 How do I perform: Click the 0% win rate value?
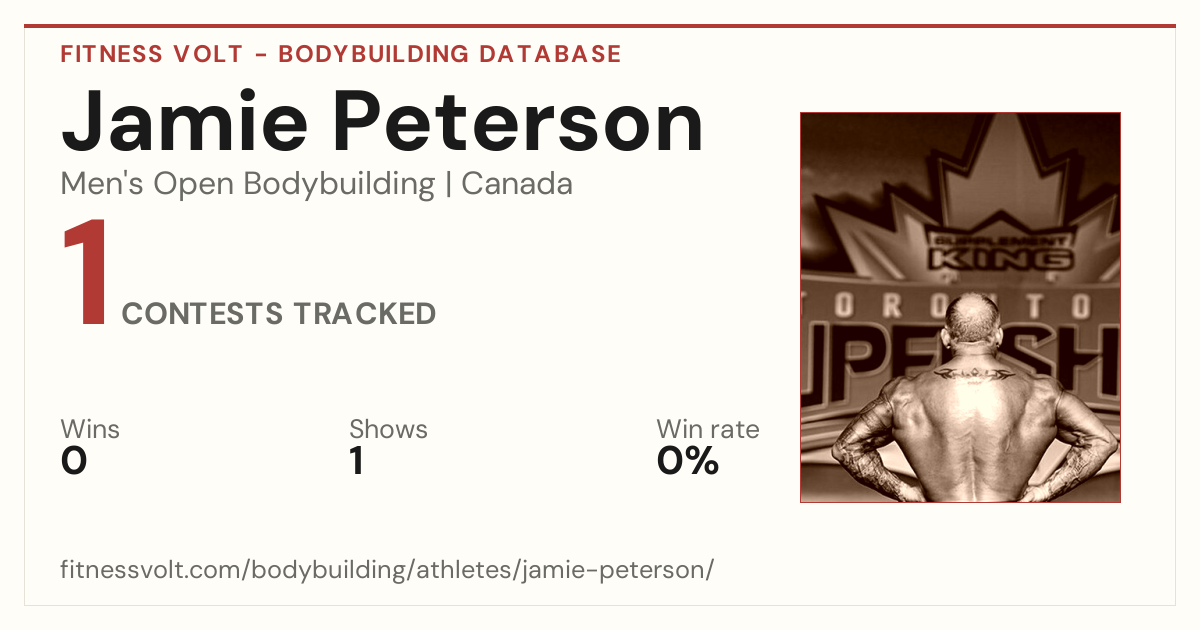[x=688, y=461]
